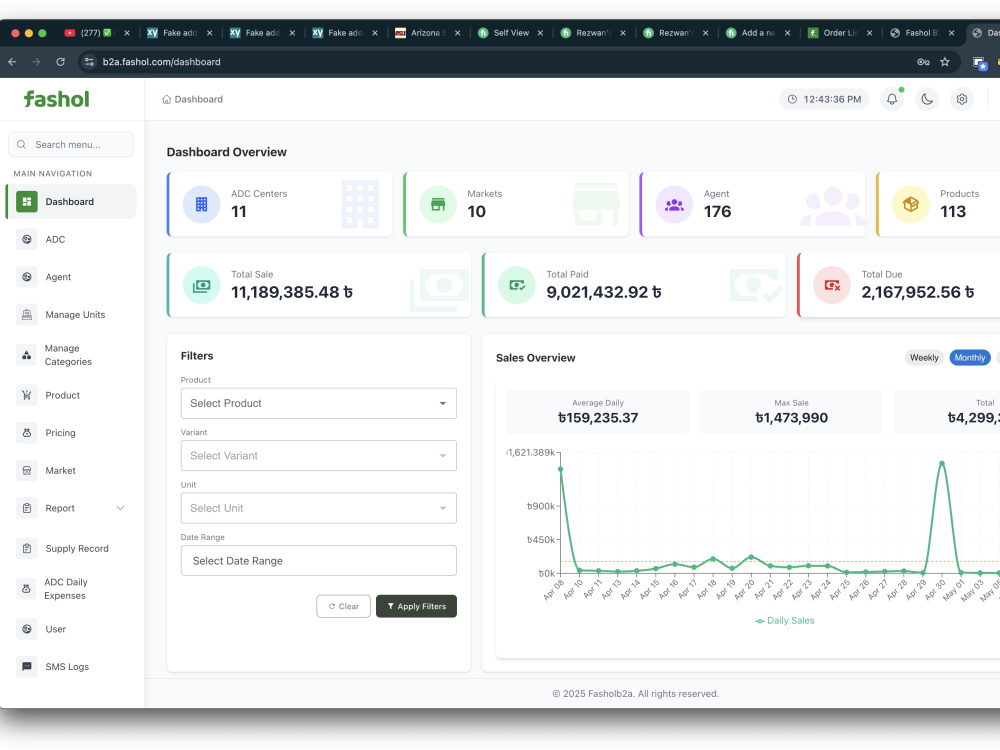
Task: Open the Manage Units page
Action: 75,314
